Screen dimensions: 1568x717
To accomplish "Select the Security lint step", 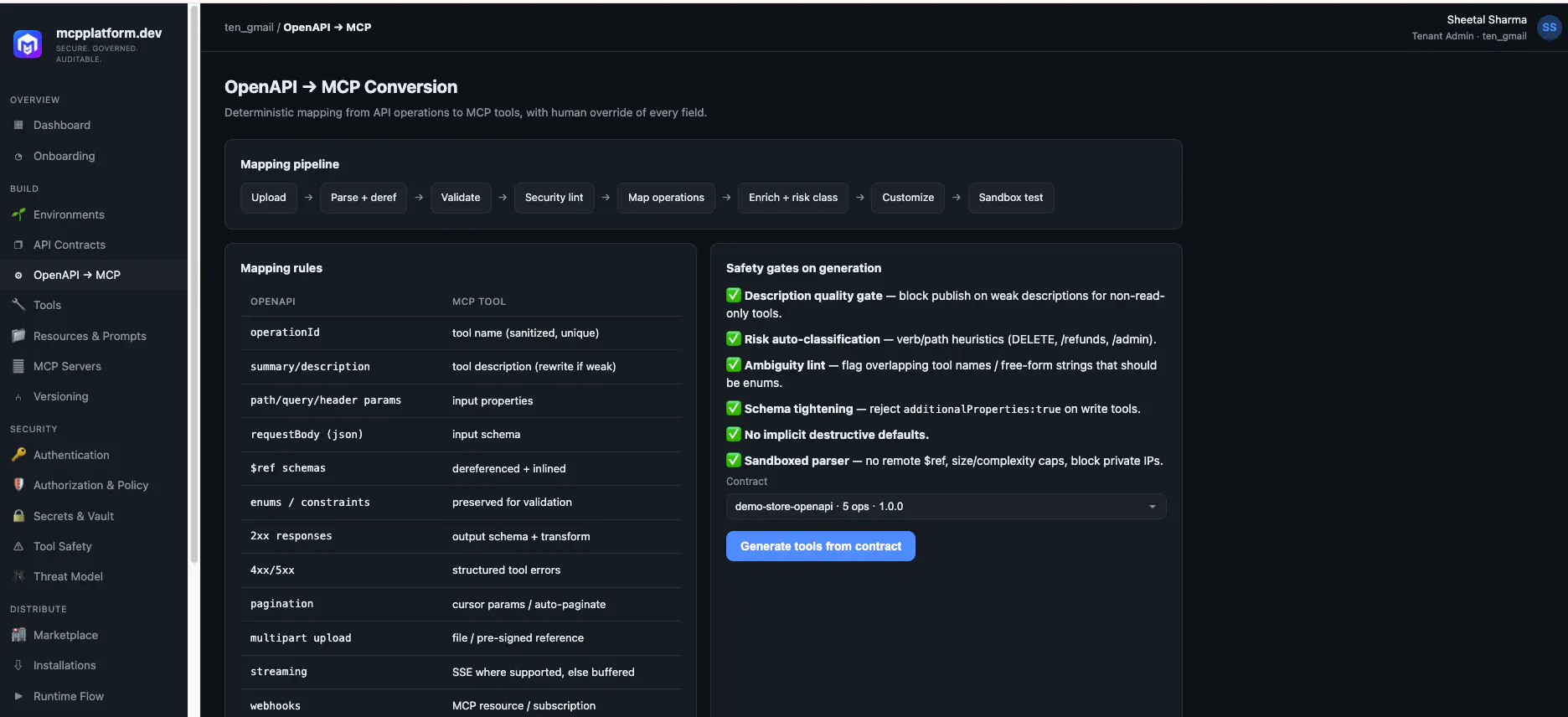I will point(554,198).
